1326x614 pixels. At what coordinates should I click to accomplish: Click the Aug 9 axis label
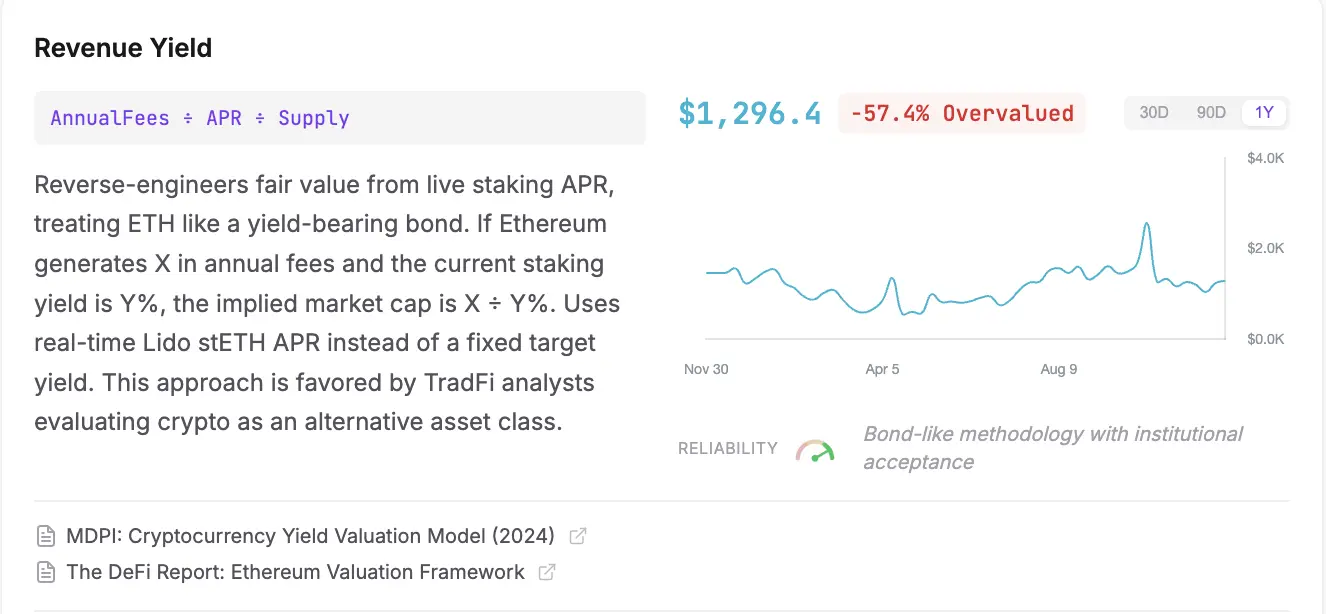pos(1058,369)
